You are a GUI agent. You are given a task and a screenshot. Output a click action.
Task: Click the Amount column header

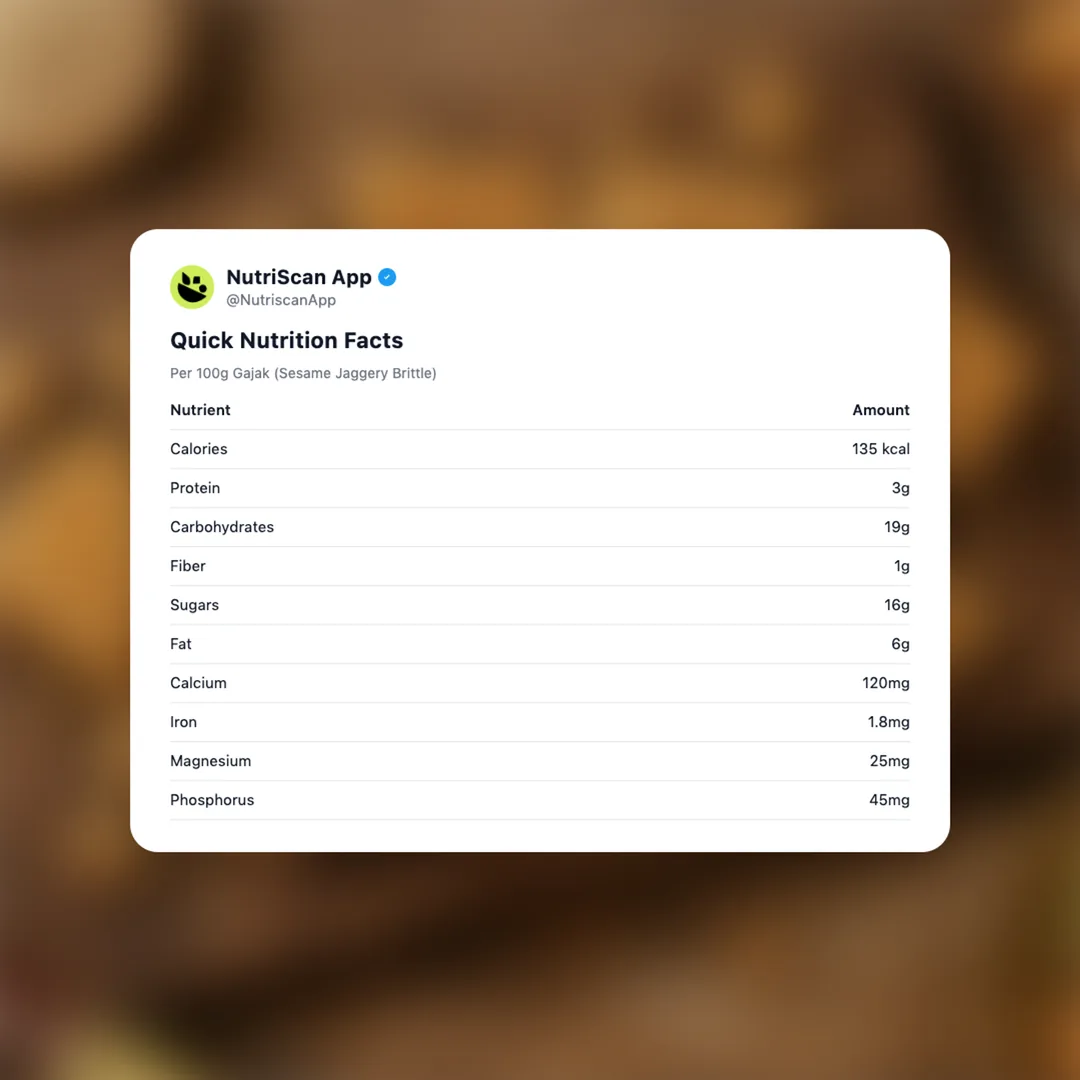point(880,410)
